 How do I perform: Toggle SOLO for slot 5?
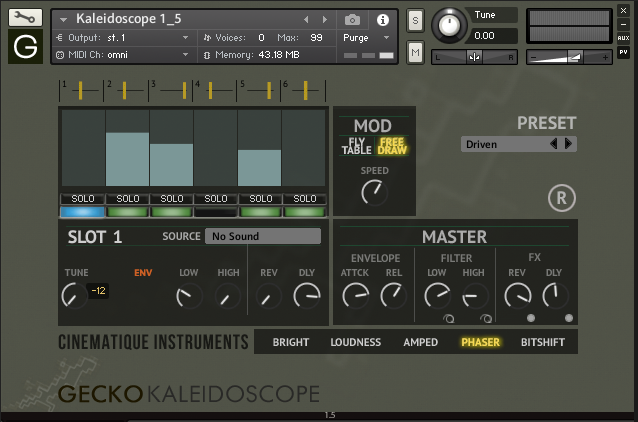[x=260, y=199]
